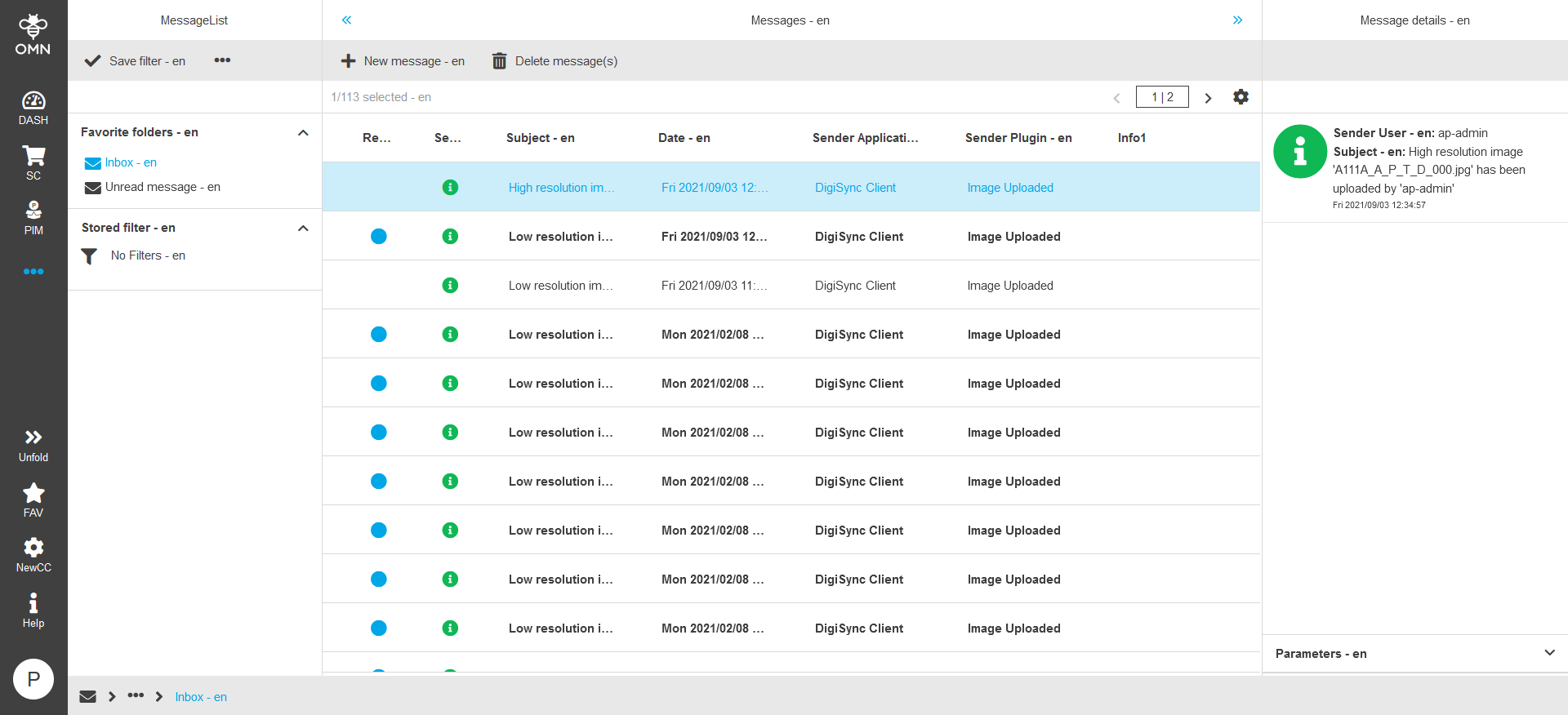Click New message button
1568x715 pixels.
click(x=403, y=61)
